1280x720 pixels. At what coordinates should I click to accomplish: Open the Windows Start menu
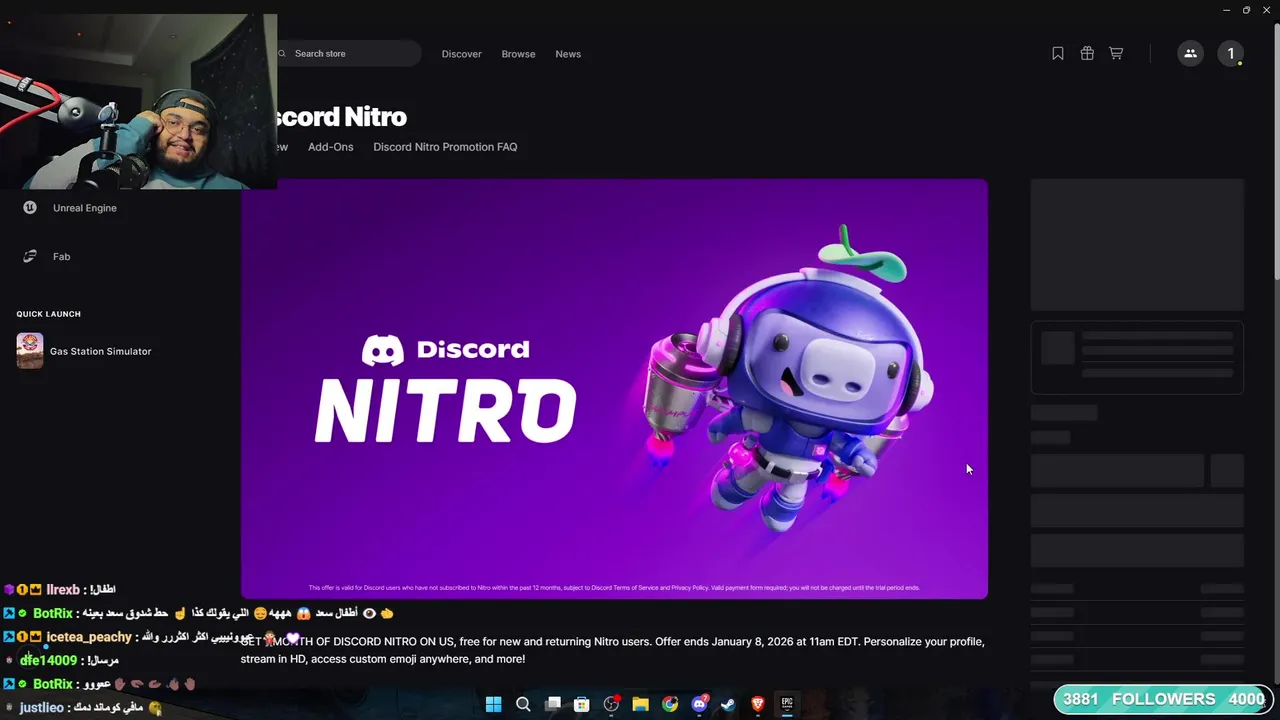tap(493, 704)
